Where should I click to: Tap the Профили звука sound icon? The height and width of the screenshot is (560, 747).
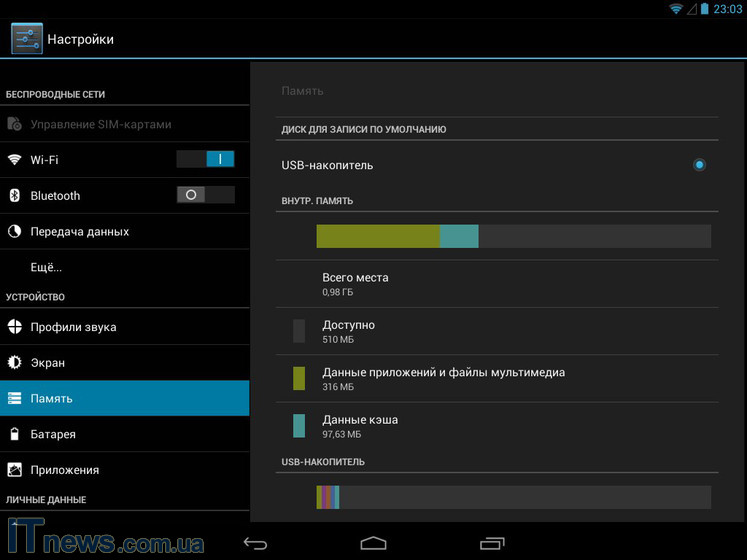coord(15,327)
